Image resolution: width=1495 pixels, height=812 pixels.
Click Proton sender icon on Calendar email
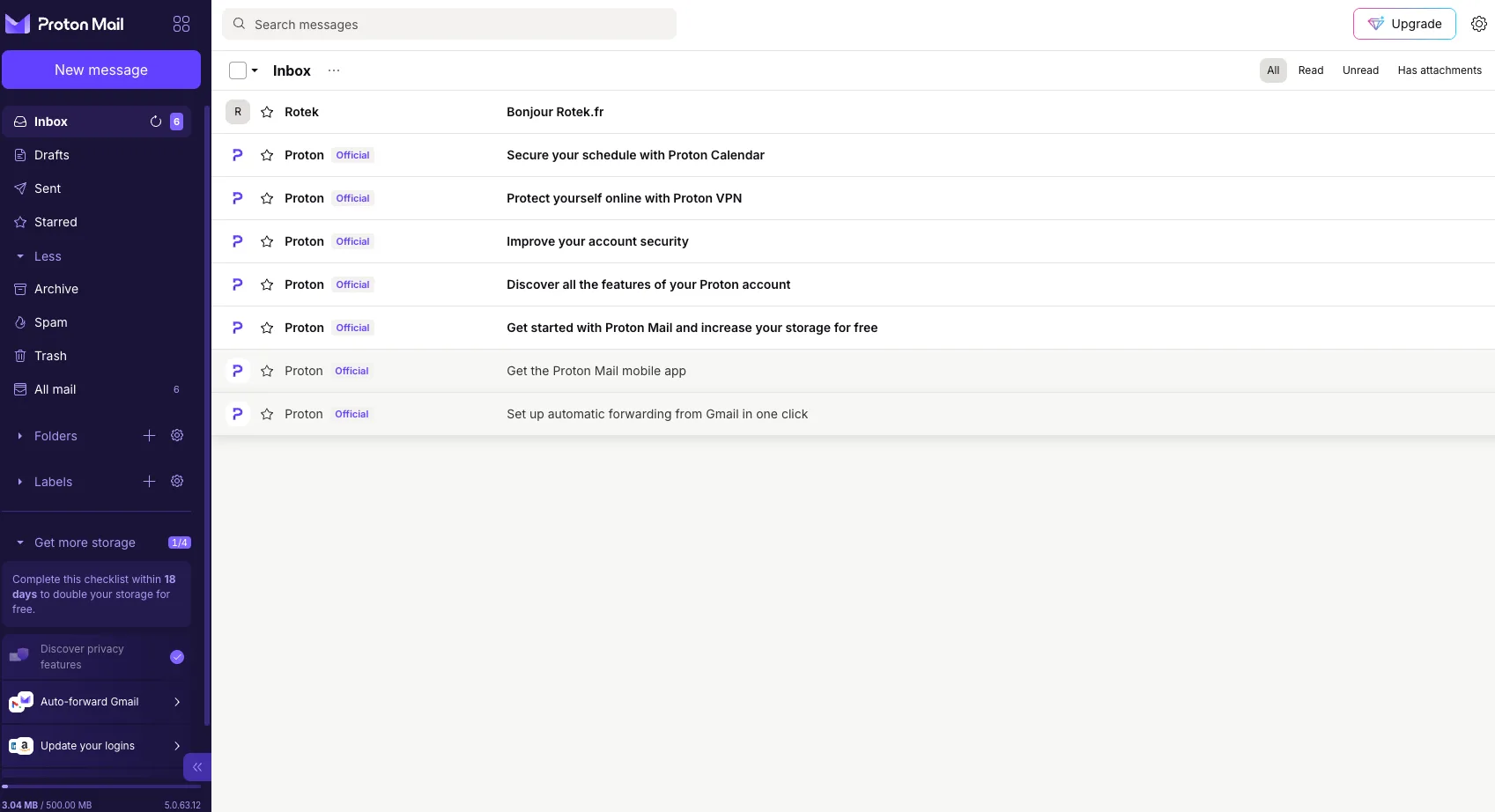point(237,155)
